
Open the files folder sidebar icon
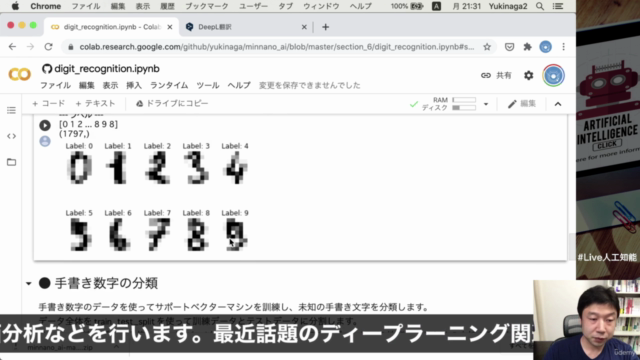coord(11,162)
